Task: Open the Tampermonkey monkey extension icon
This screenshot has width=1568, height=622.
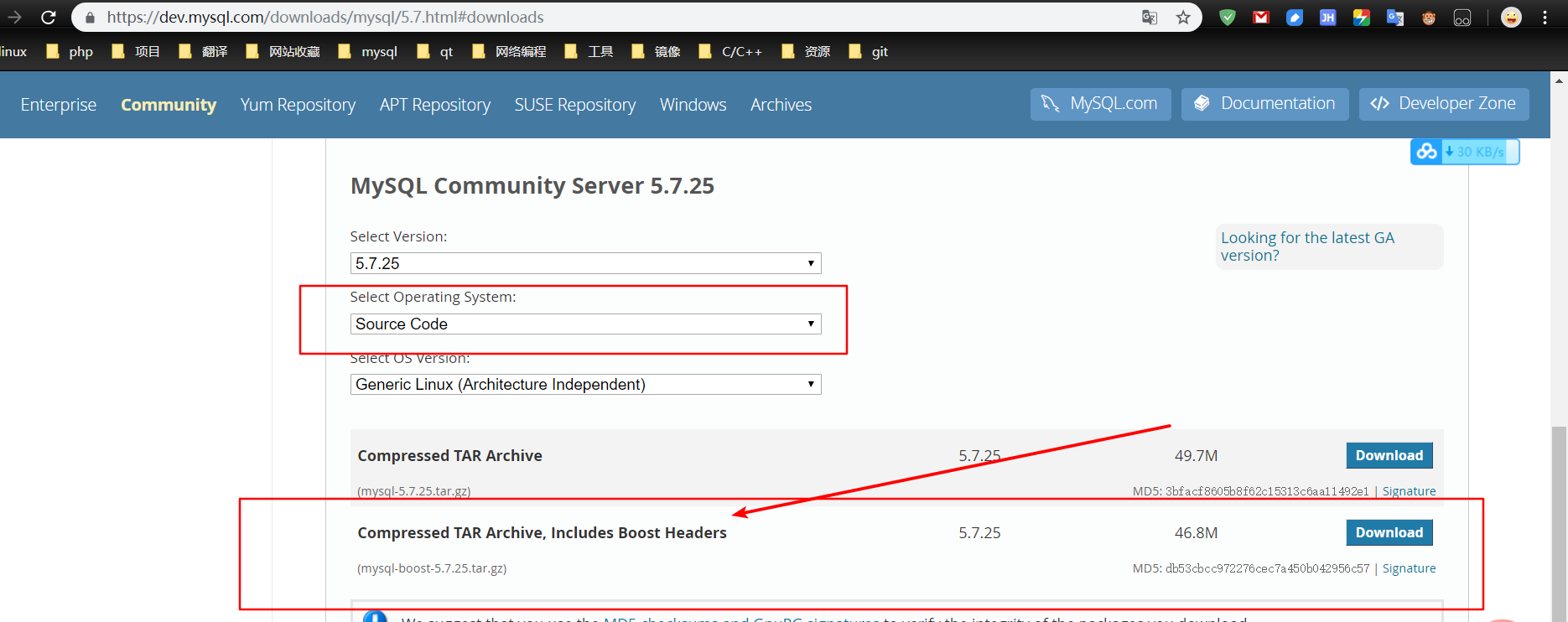Action: coord(1429,17)
